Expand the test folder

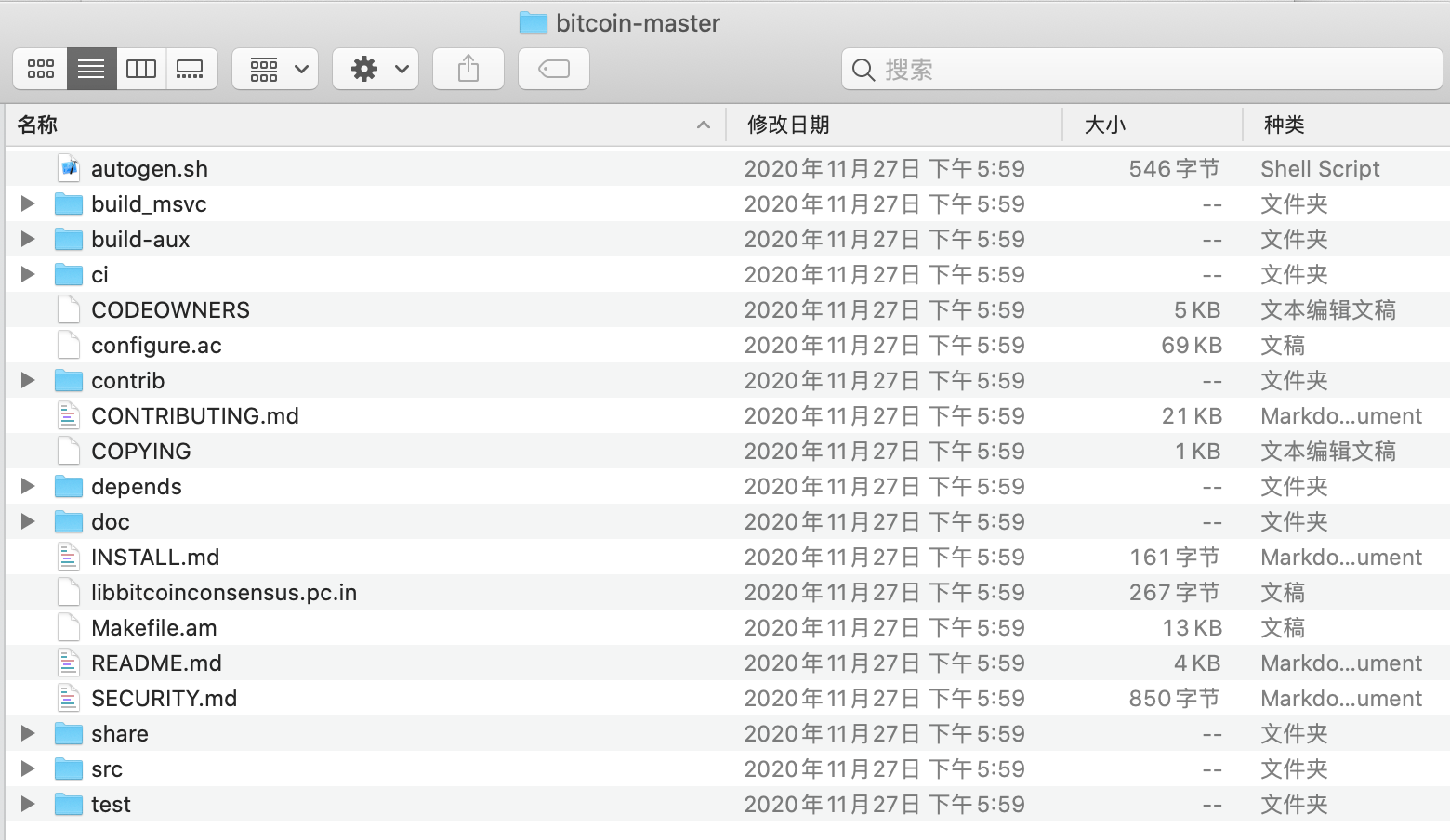(x=28, y=804)
